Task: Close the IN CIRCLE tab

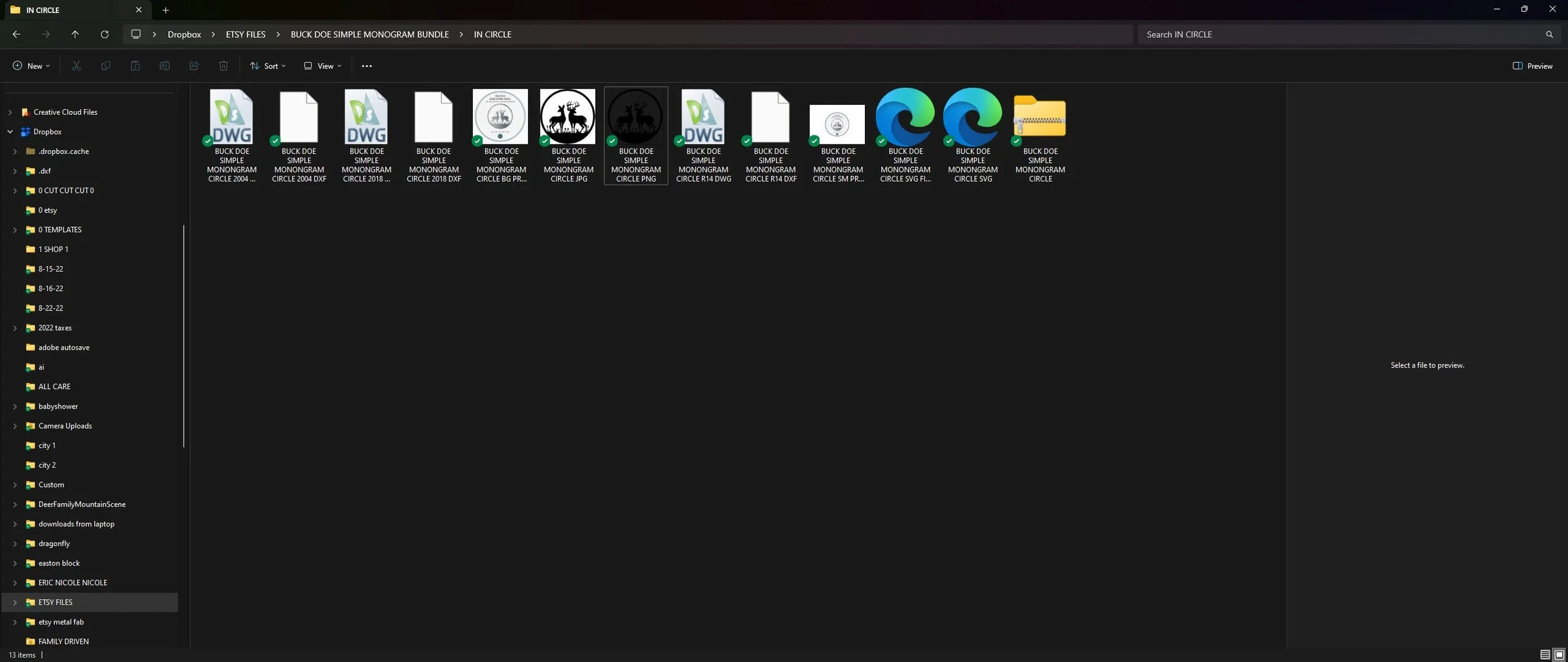Action: (x=139, y=10)
